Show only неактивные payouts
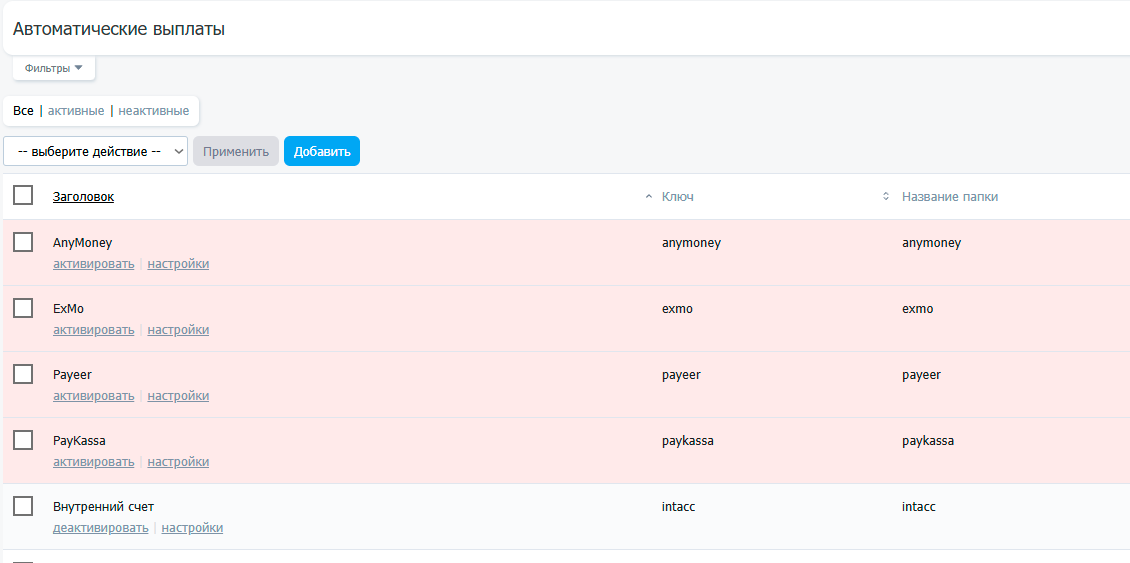 click(x=153, y=111)
